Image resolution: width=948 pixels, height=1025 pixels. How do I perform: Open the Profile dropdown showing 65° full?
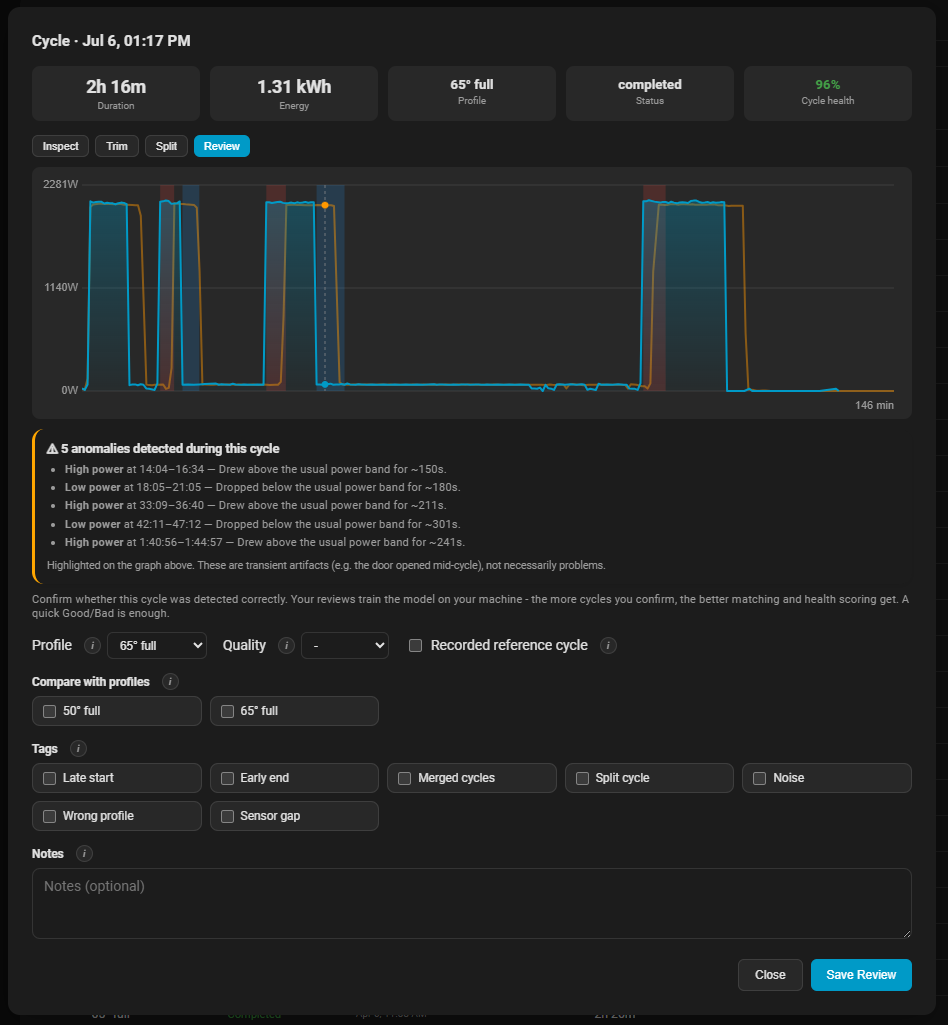point(157,646)
